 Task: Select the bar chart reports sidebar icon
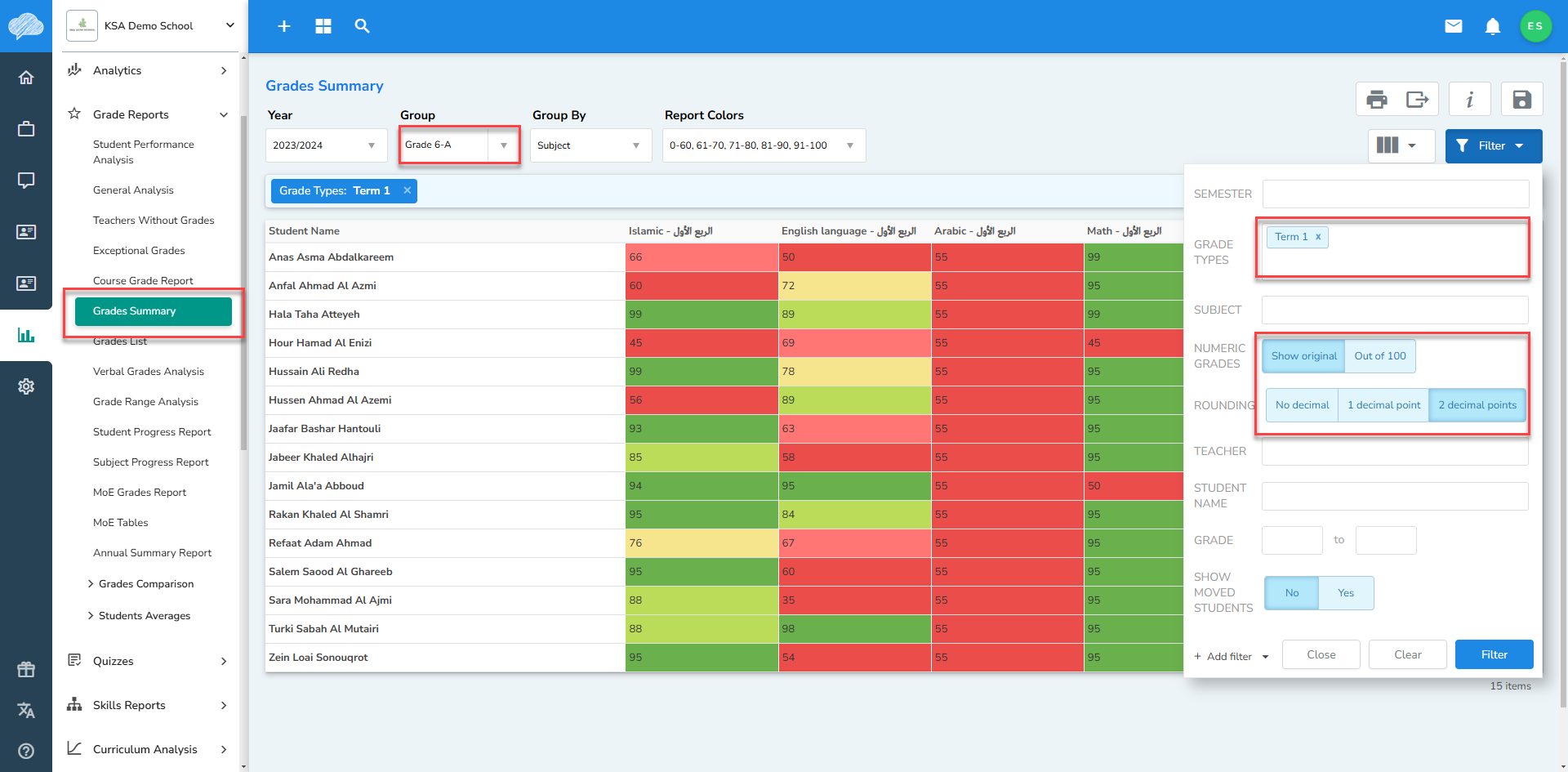pyautogui.click(x=26, y=335)
